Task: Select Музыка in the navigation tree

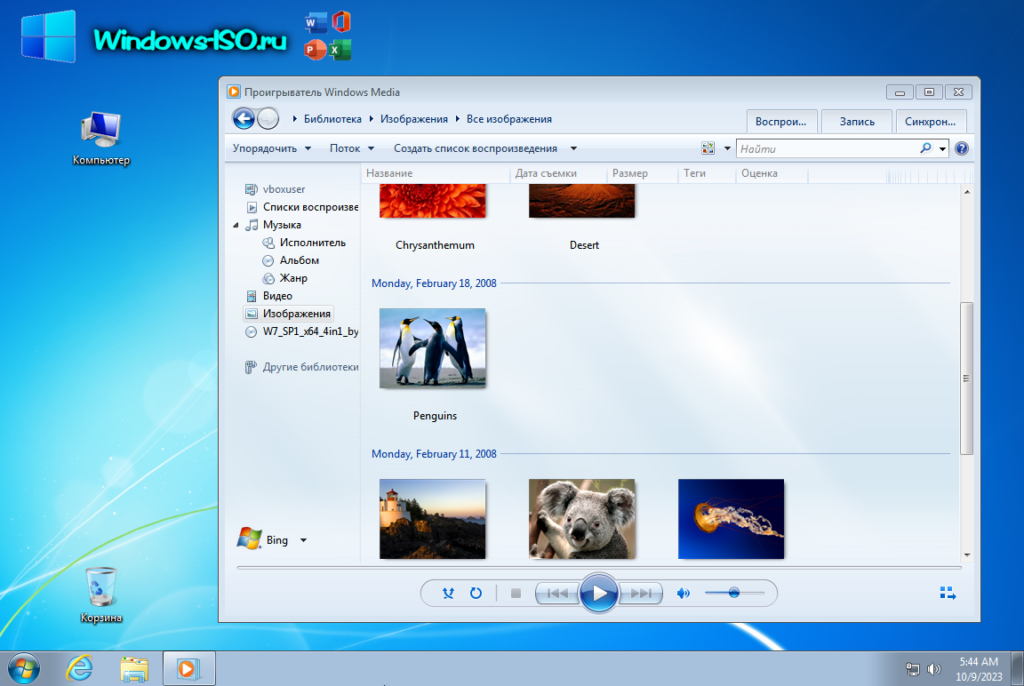Action: click(x=281, y=225)
